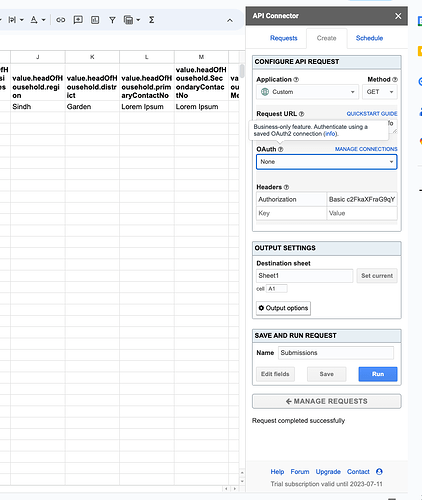Click the Destination sheet Sheet1 field
422x500 pixels.
pyautogui.click(x=305, y=276)
